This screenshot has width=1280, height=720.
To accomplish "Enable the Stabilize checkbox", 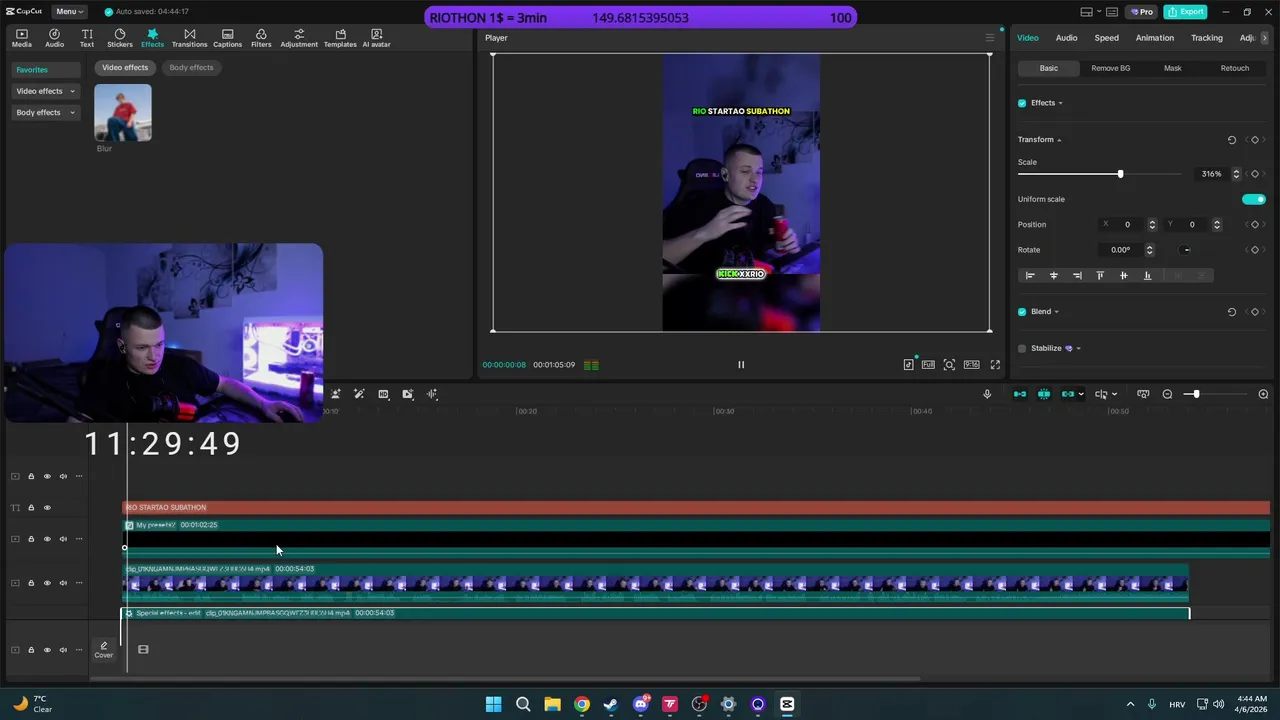I will tap(1022, 349).
